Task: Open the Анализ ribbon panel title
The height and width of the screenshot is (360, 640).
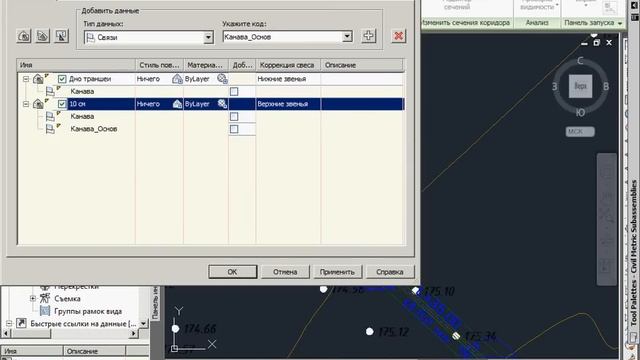Action: 537,23
